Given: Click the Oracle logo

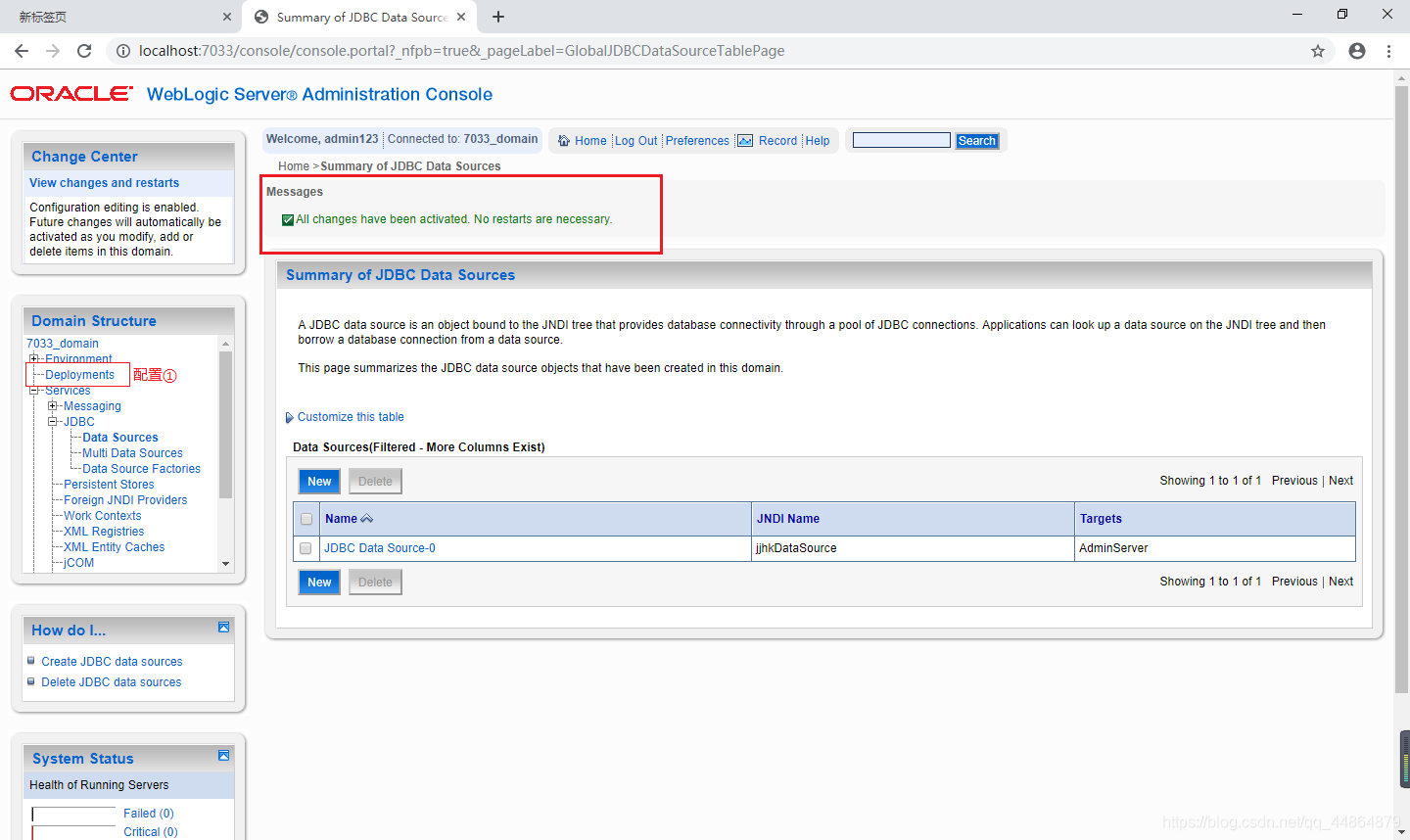Looking at the screenshot, I should pyautogui.click(x=71, y=94).
